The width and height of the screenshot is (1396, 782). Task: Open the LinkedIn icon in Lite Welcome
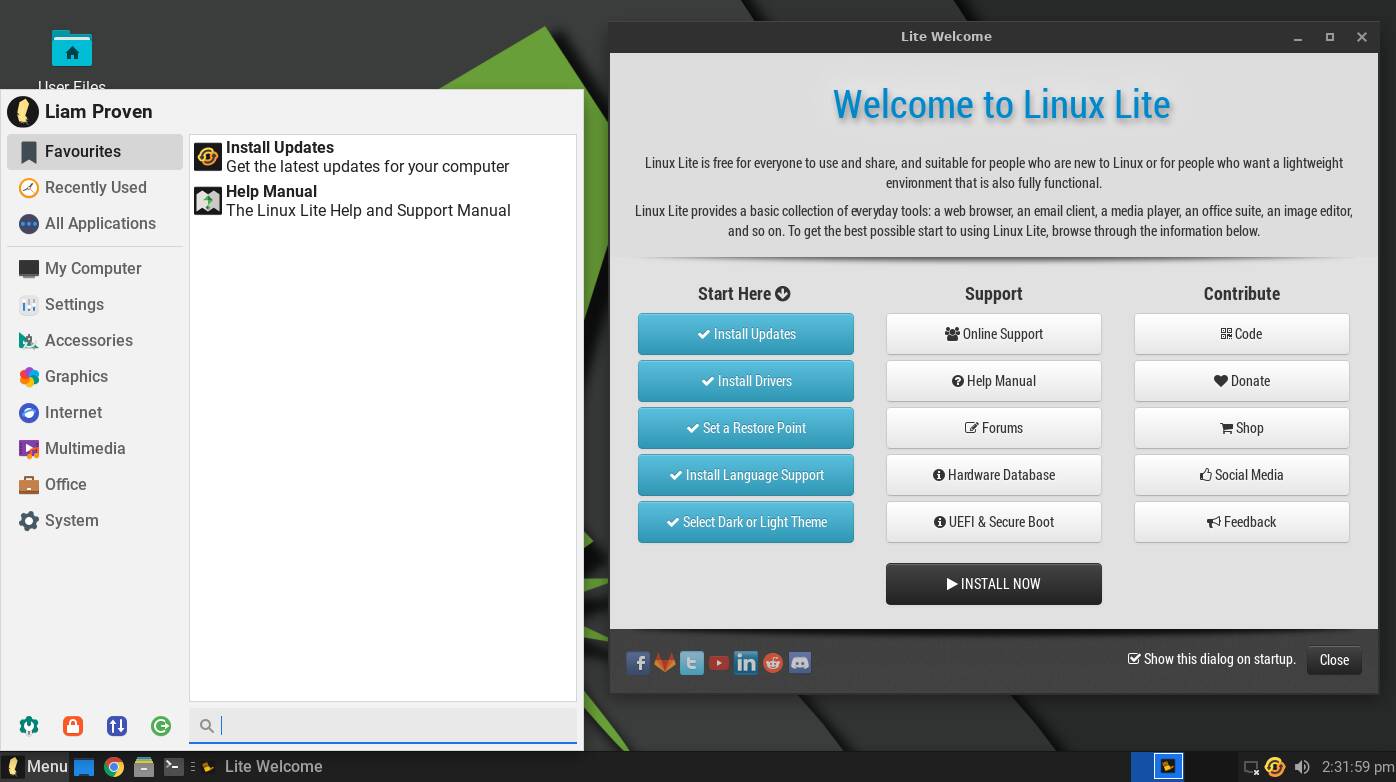[x=746, y=663]
